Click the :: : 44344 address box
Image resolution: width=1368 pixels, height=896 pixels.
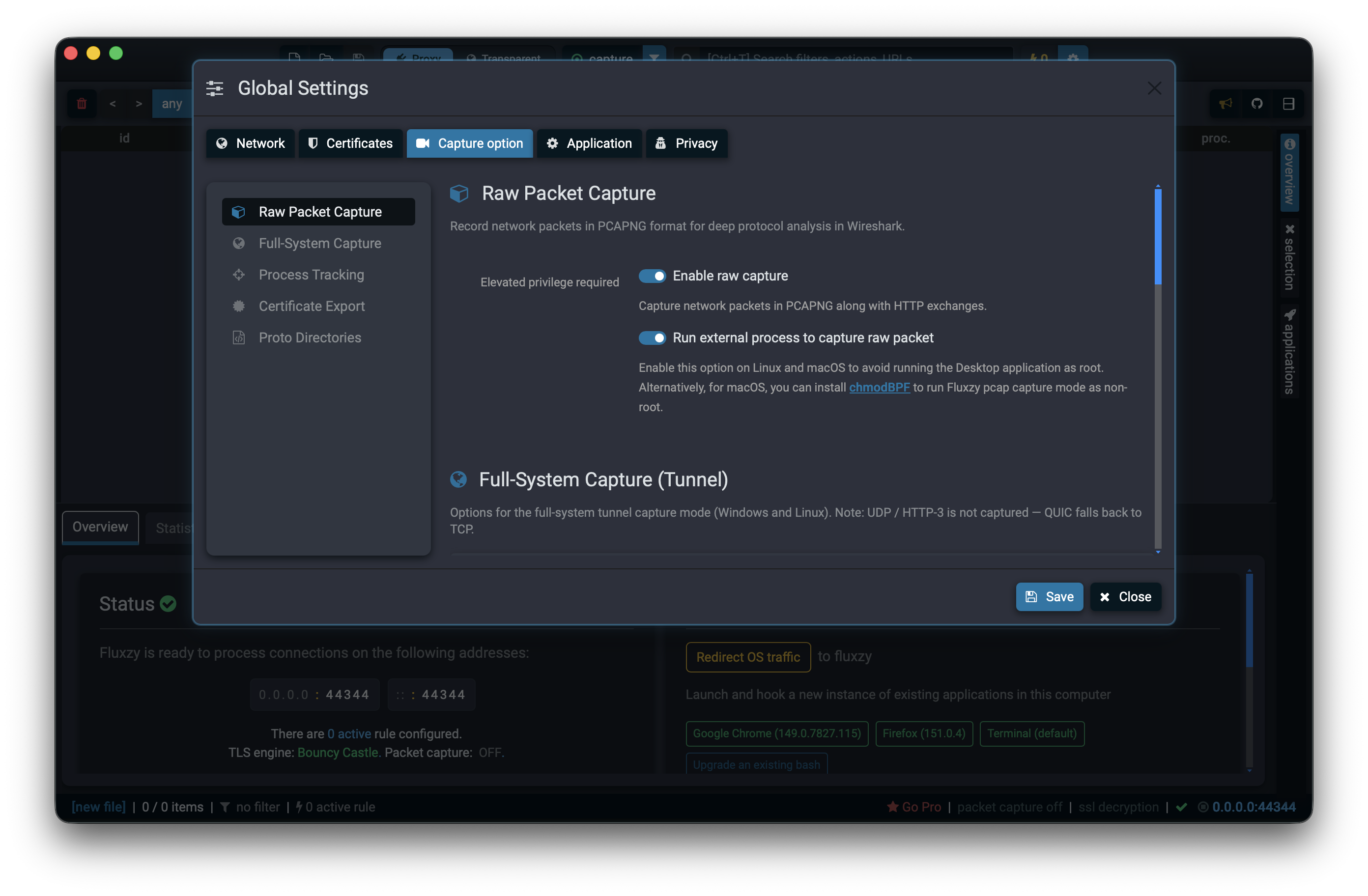click(x=431, y=695)
